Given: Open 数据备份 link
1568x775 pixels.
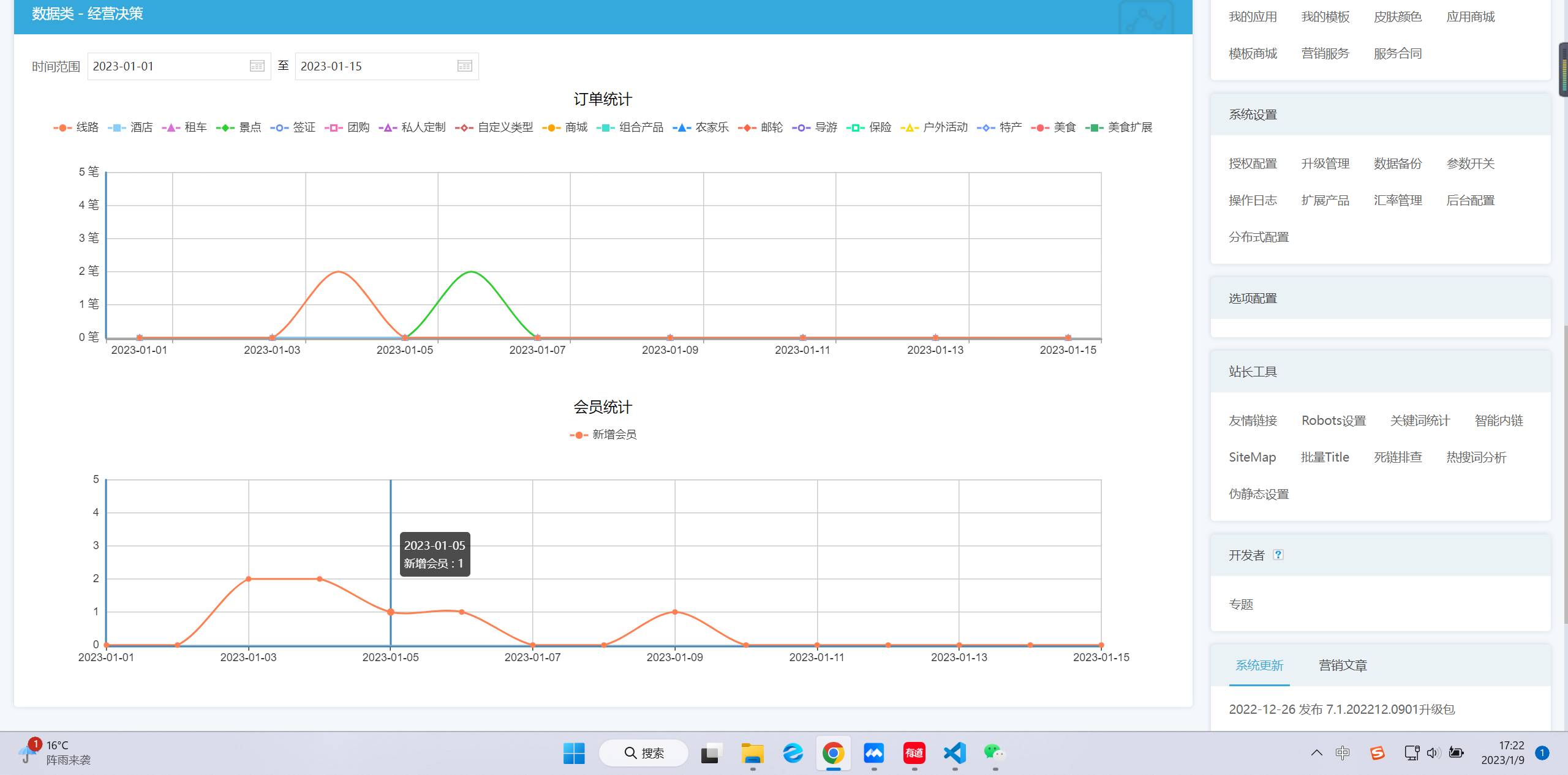Looking at the screenshot, I should [x=1398, y=163].
